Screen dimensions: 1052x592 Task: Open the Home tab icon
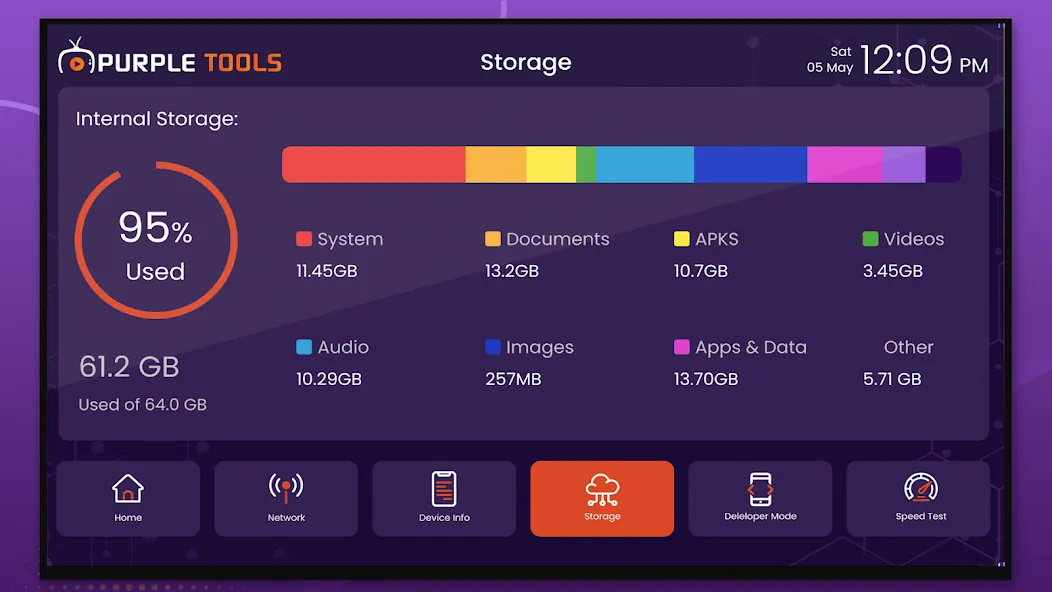tap(127, 489)
